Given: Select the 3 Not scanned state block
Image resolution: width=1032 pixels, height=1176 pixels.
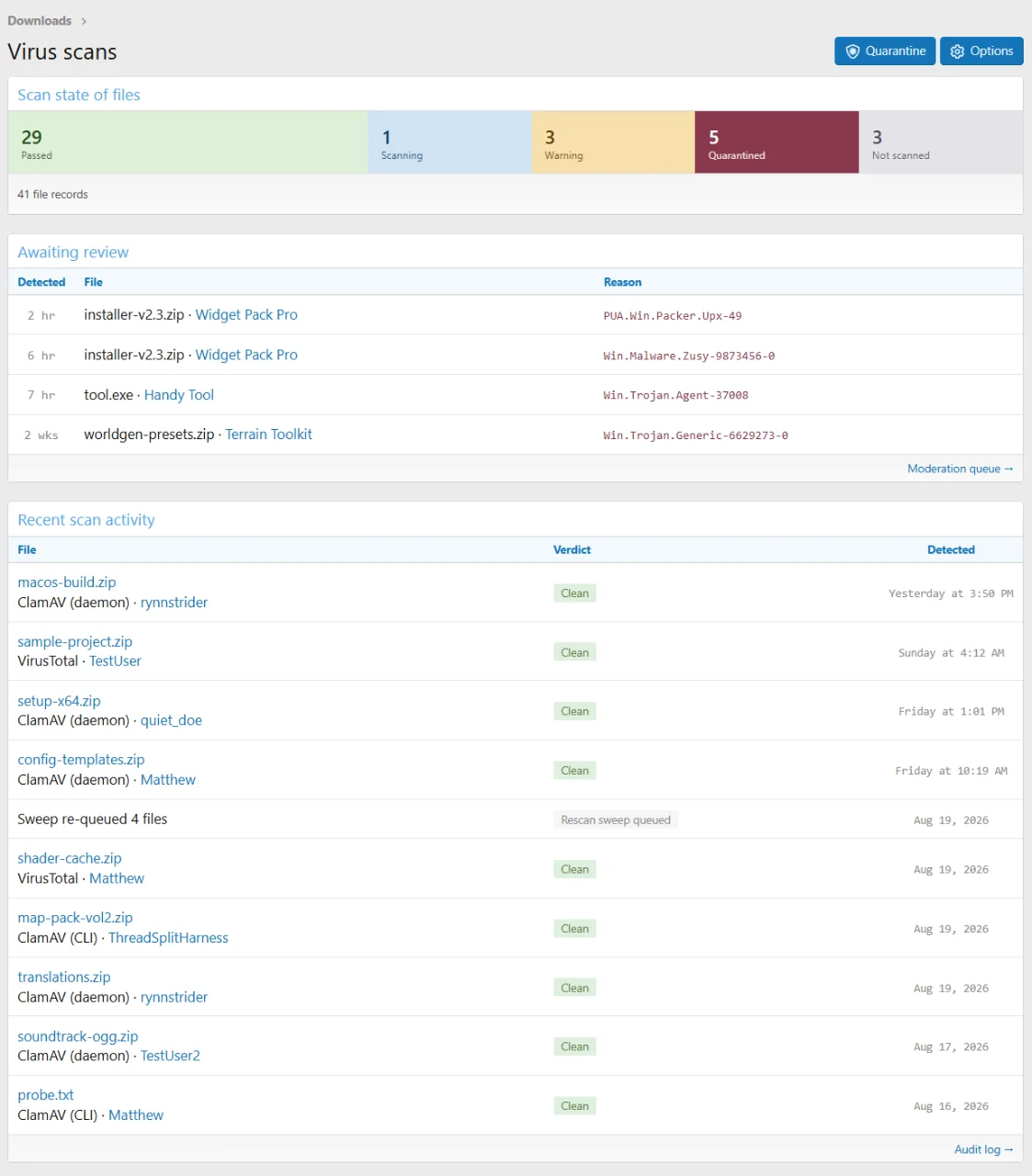Looking at the screenshot, I should click(x=940, y=142).
